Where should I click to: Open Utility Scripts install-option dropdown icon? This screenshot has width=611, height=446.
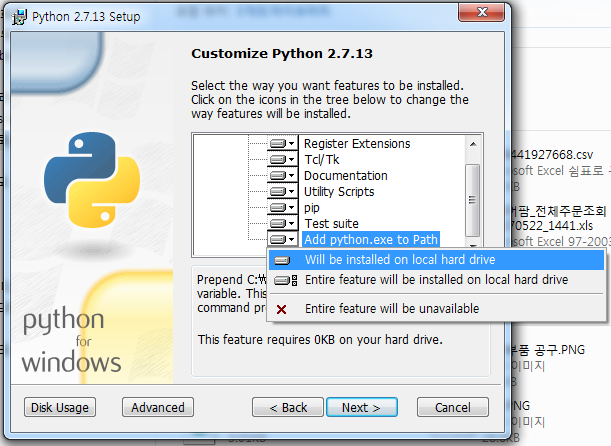tap(283, 191)
